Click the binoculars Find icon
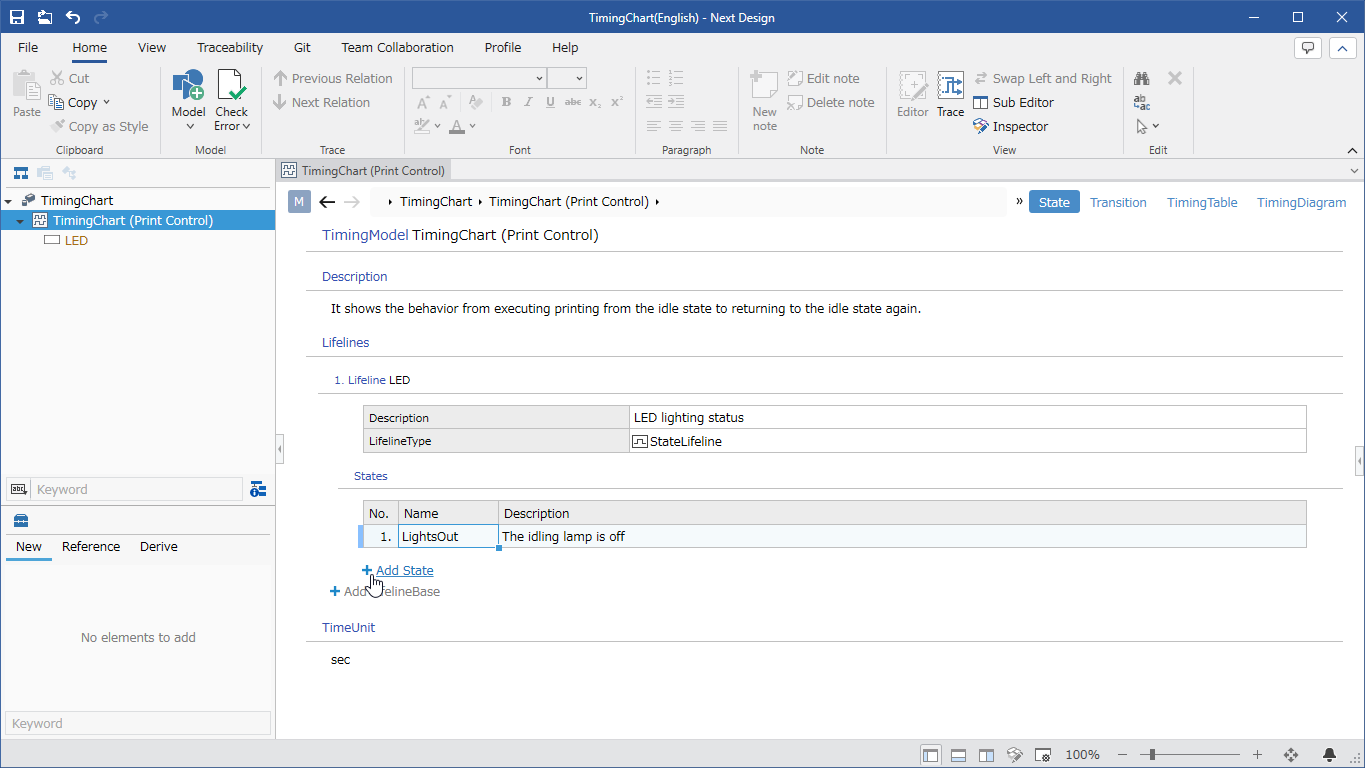Screen dimensions: 1365x768 point(1142,78)
